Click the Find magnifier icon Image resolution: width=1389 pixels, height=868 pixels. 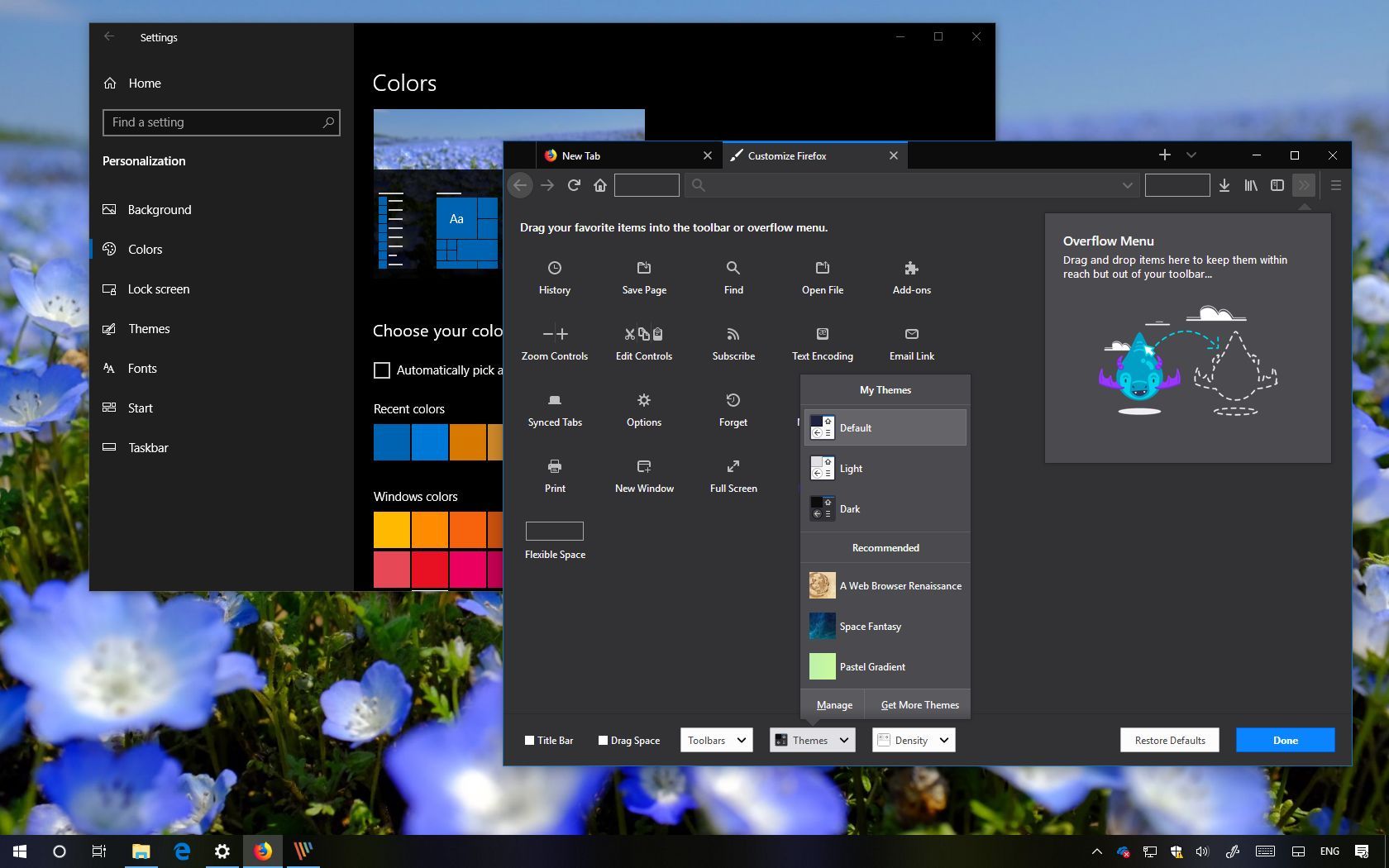pos(733,268)
